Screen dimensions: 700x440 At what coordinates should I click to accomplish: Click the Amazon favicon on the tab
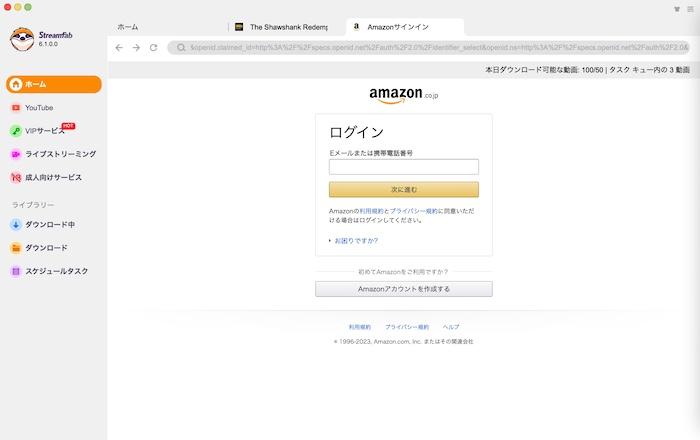click(x=356, y=27)
